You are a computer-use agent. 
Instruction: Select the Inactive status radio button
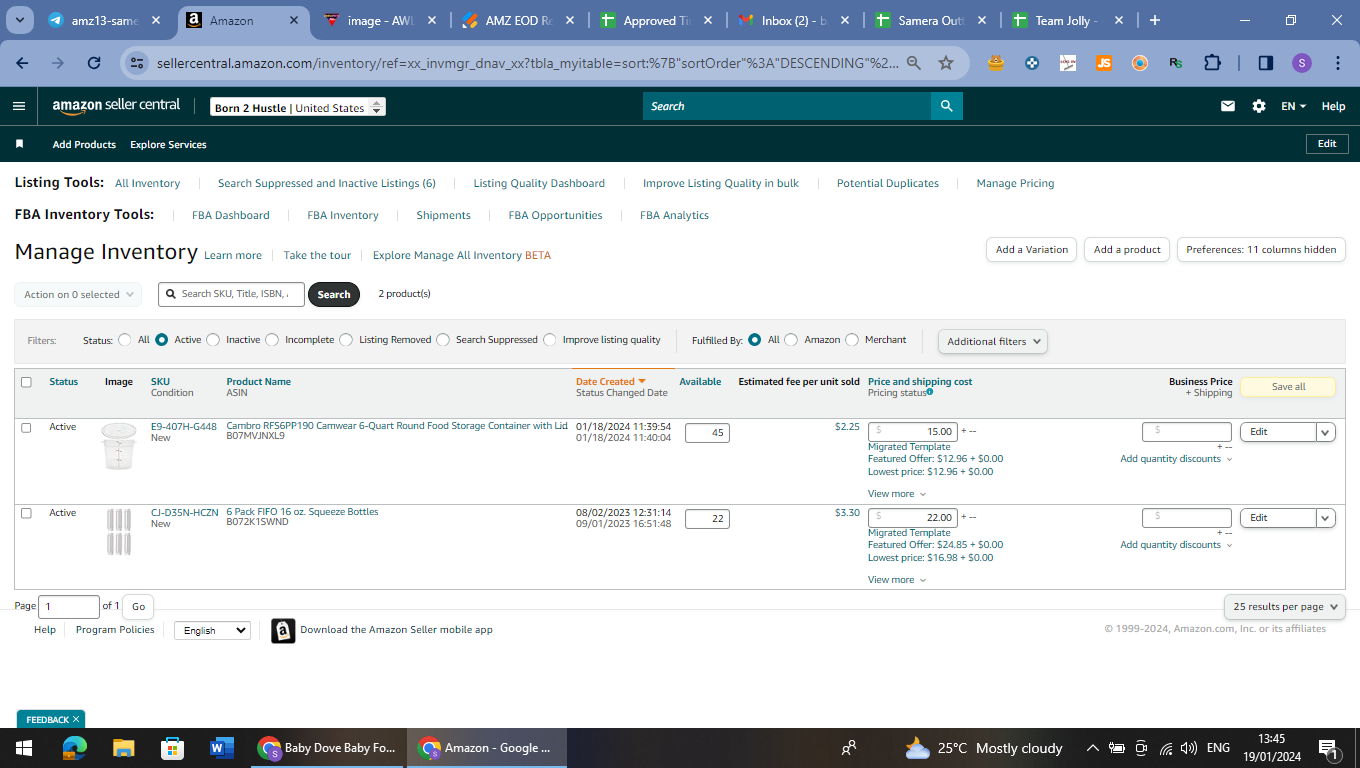213,340
